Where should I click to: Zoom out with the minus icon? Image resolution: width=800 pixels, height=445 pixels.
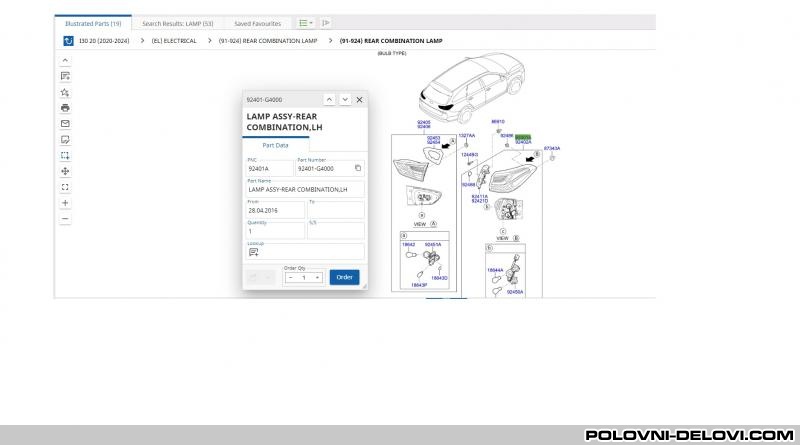point(65,218)
